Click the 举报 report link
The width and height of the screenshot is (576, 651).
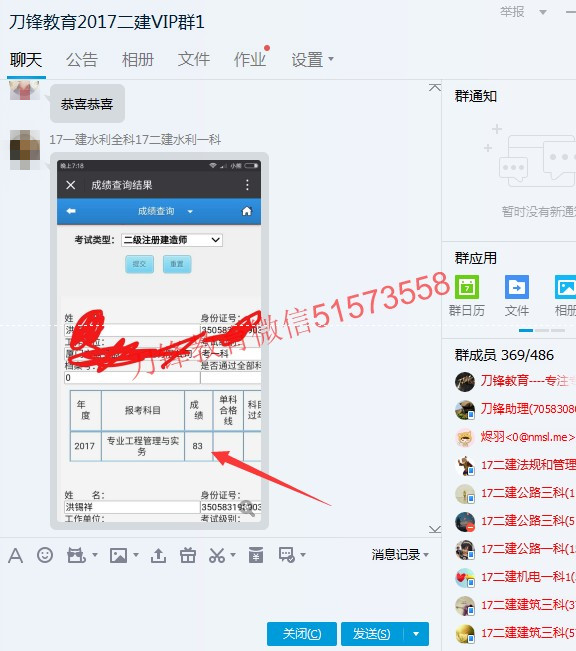(512, 12)
